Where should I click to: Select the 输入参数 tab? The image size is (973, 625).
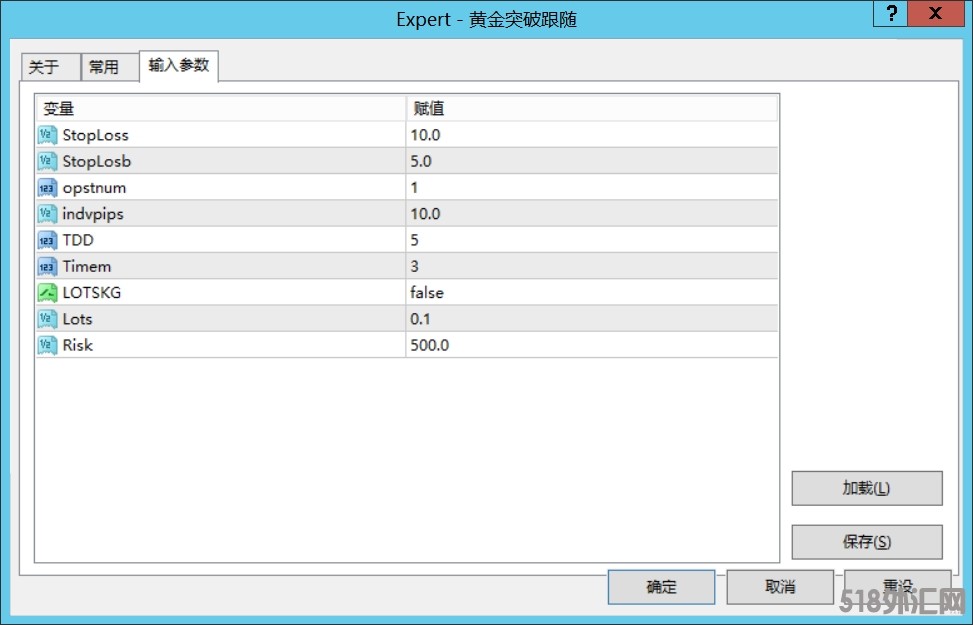(x=179, y=65)
